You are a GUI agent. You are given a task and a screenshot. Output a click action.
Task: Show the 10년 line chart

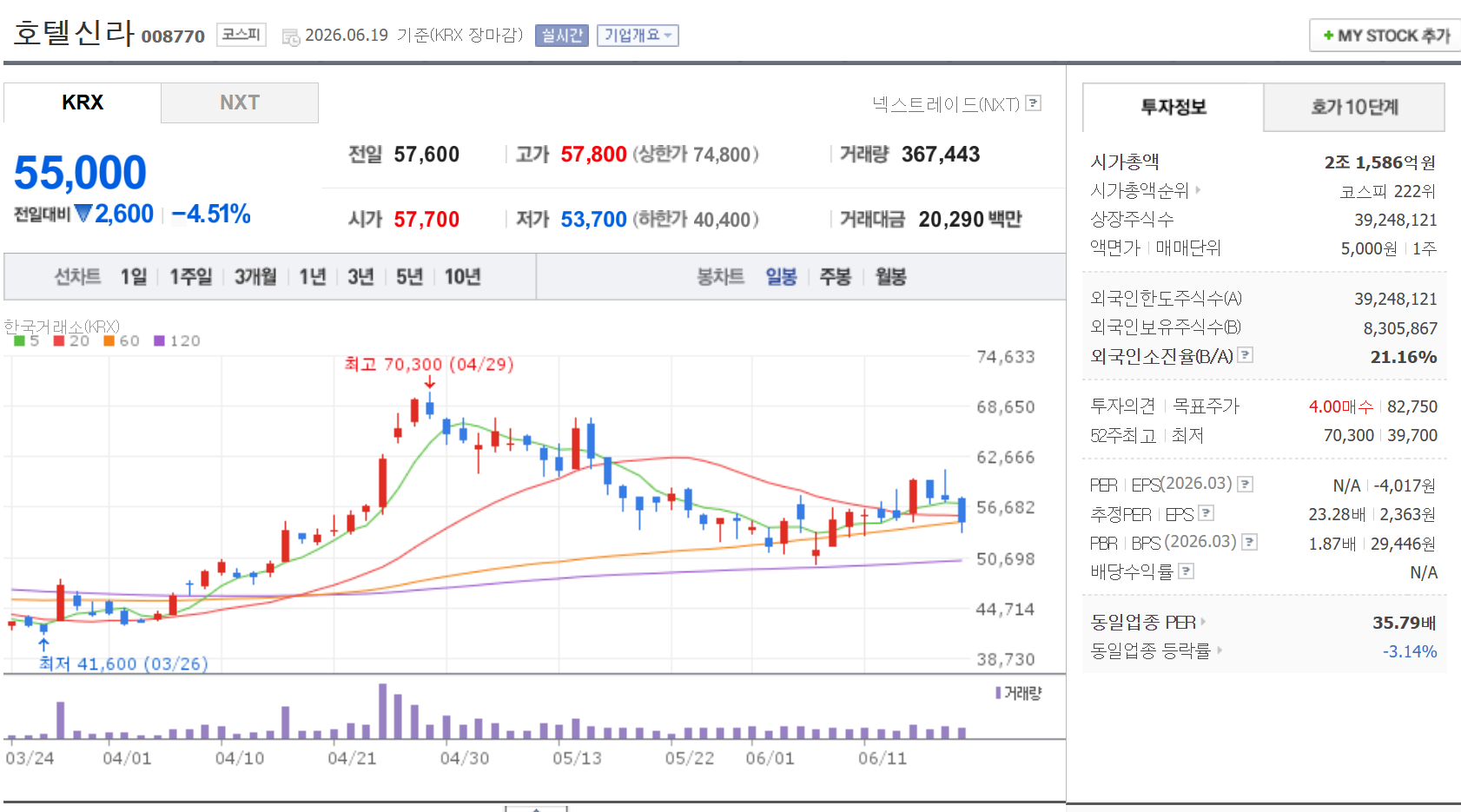[463, 276]
